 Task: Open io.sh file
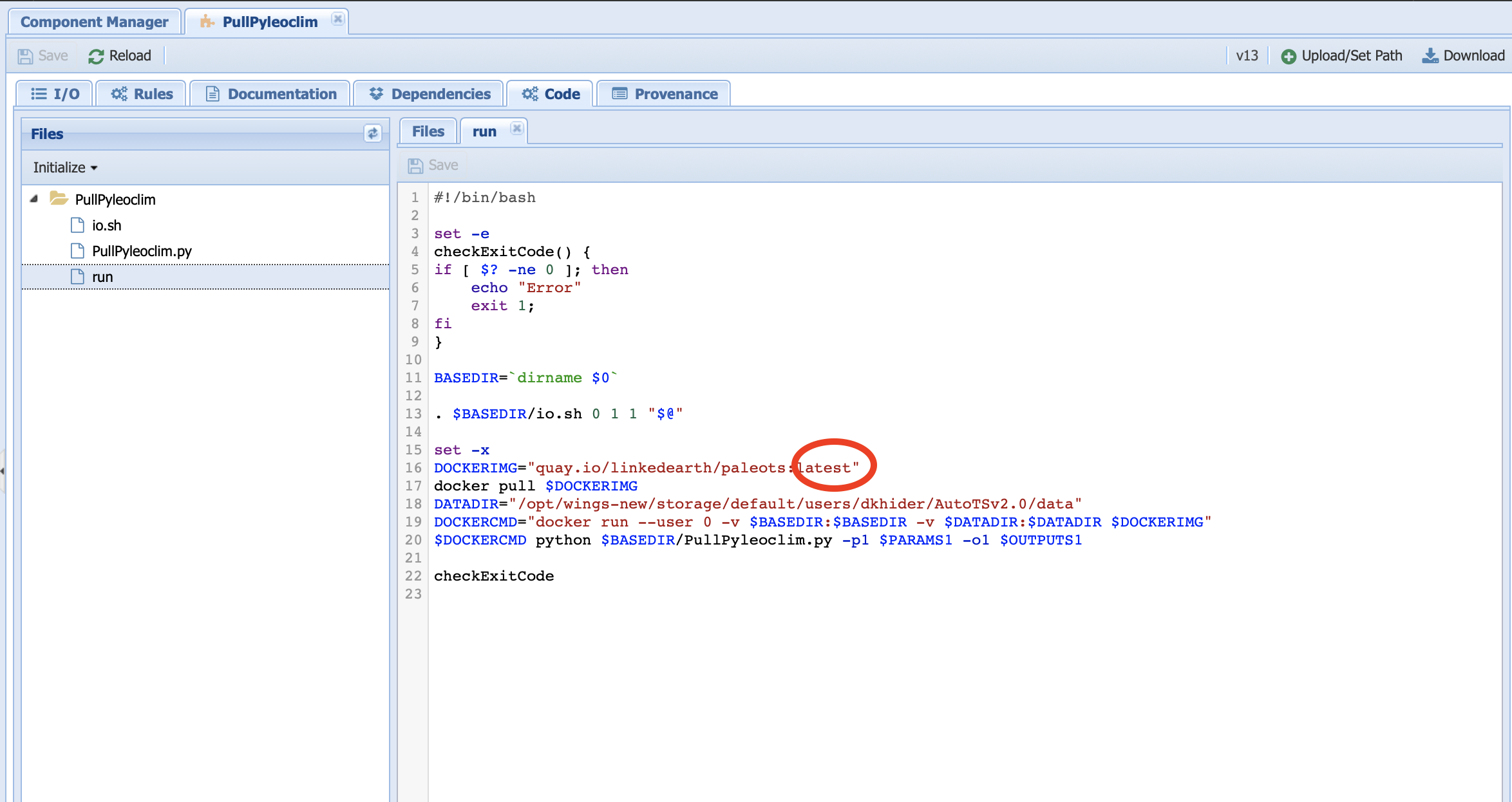click(x=107, y=225)
